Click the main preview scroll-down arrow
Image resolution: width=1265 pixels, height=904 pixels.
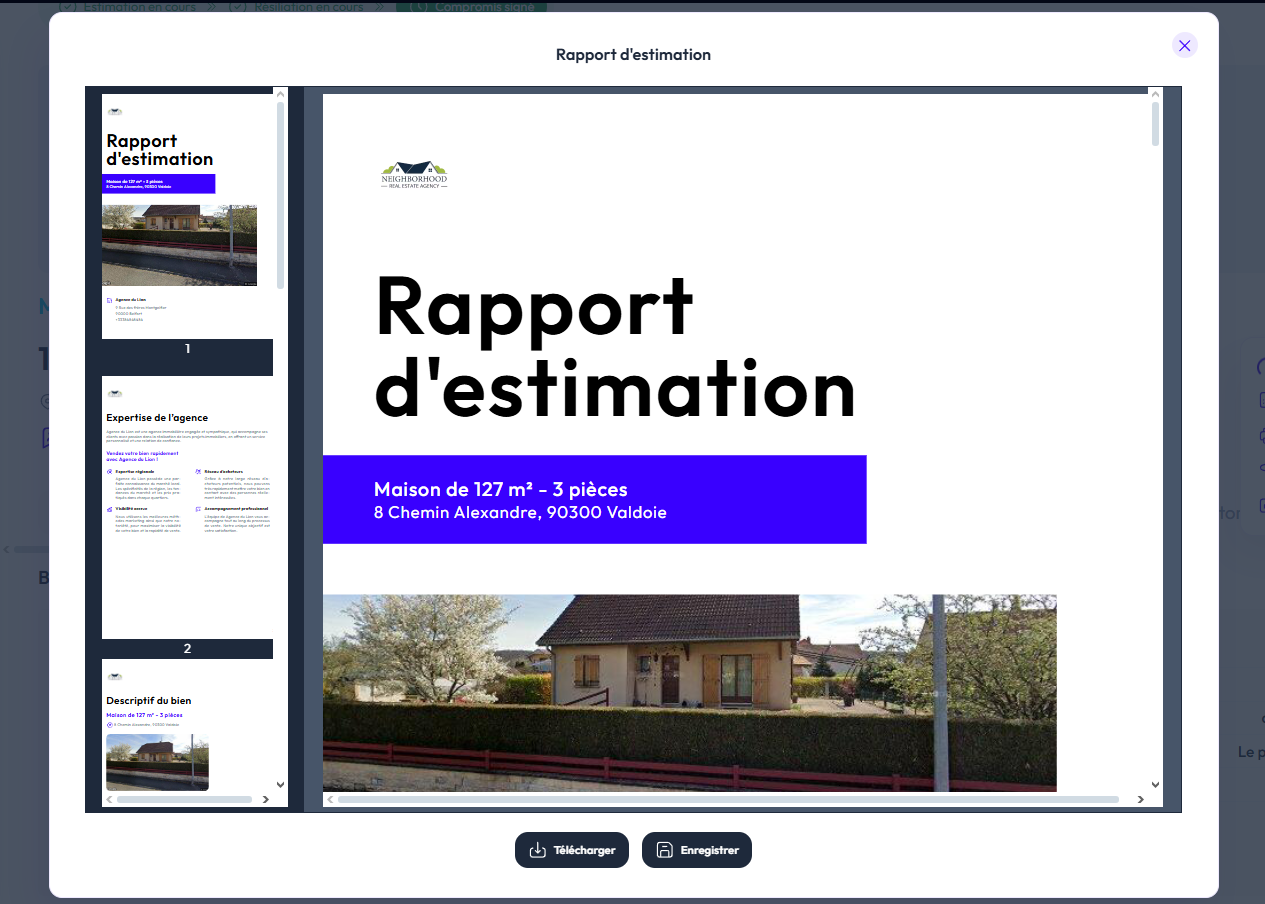click(x=1155, y=785)
